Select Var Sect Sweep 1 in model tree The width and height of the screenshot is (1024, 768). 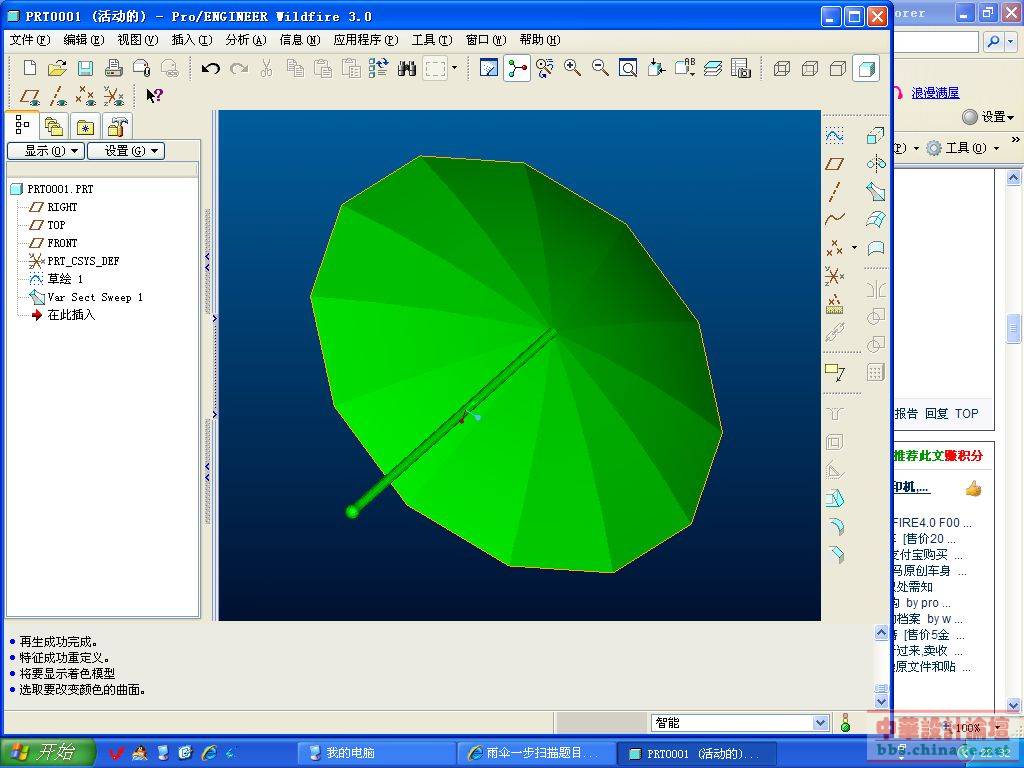[x=95, y=297]
